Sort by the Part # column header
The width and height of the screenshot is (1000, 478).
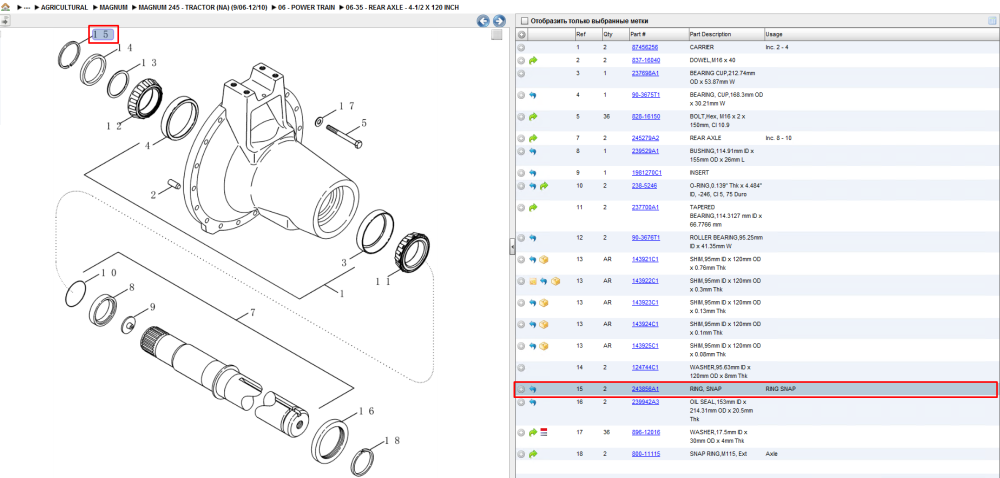point(638,34)
